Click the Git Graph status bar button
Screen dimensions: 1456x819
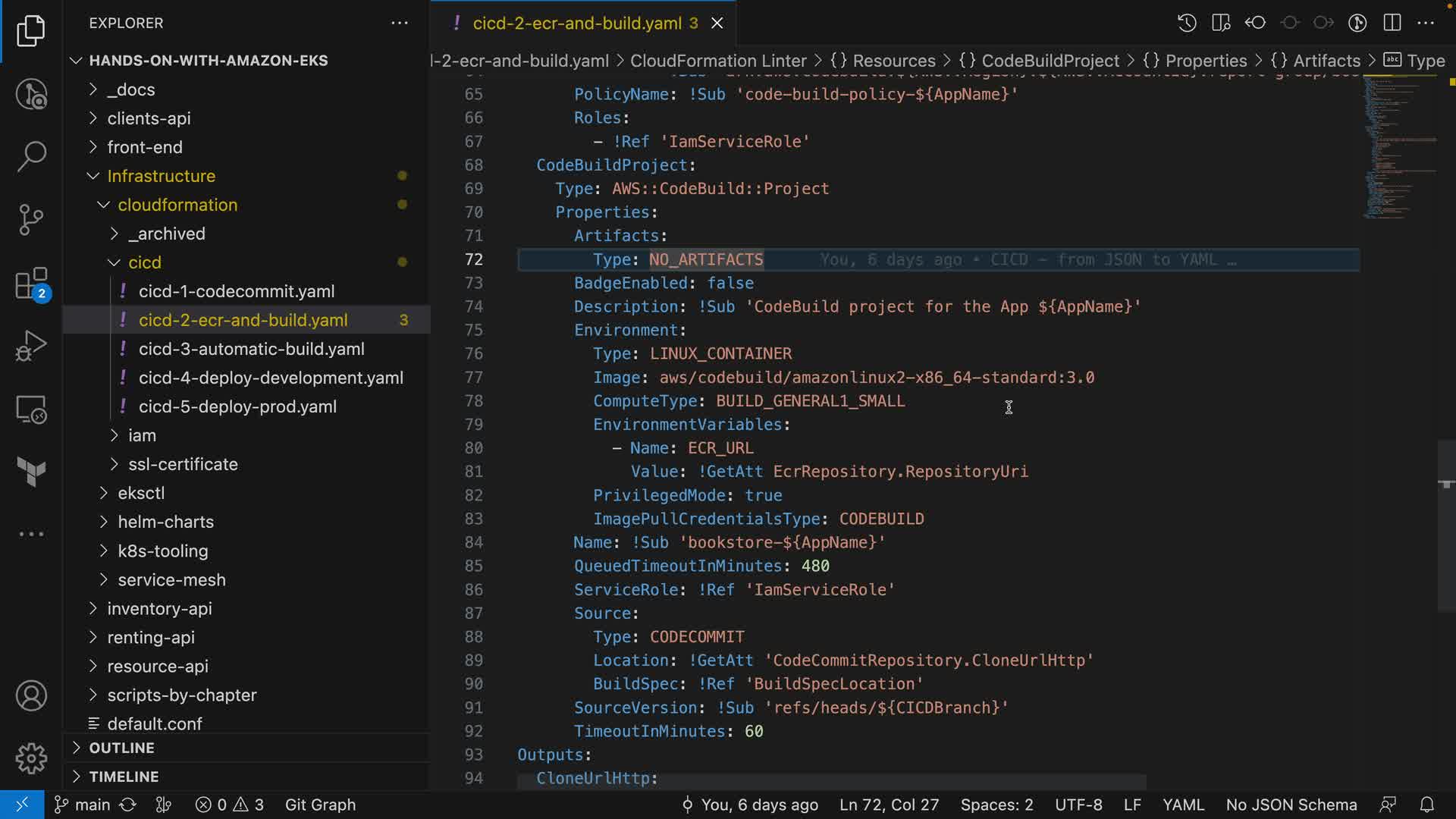coord(320,805)
